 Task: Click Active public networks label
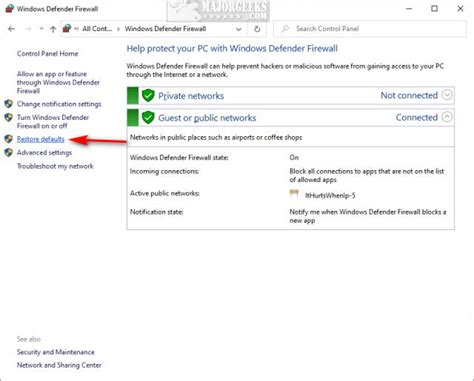[x=165, y=193]
